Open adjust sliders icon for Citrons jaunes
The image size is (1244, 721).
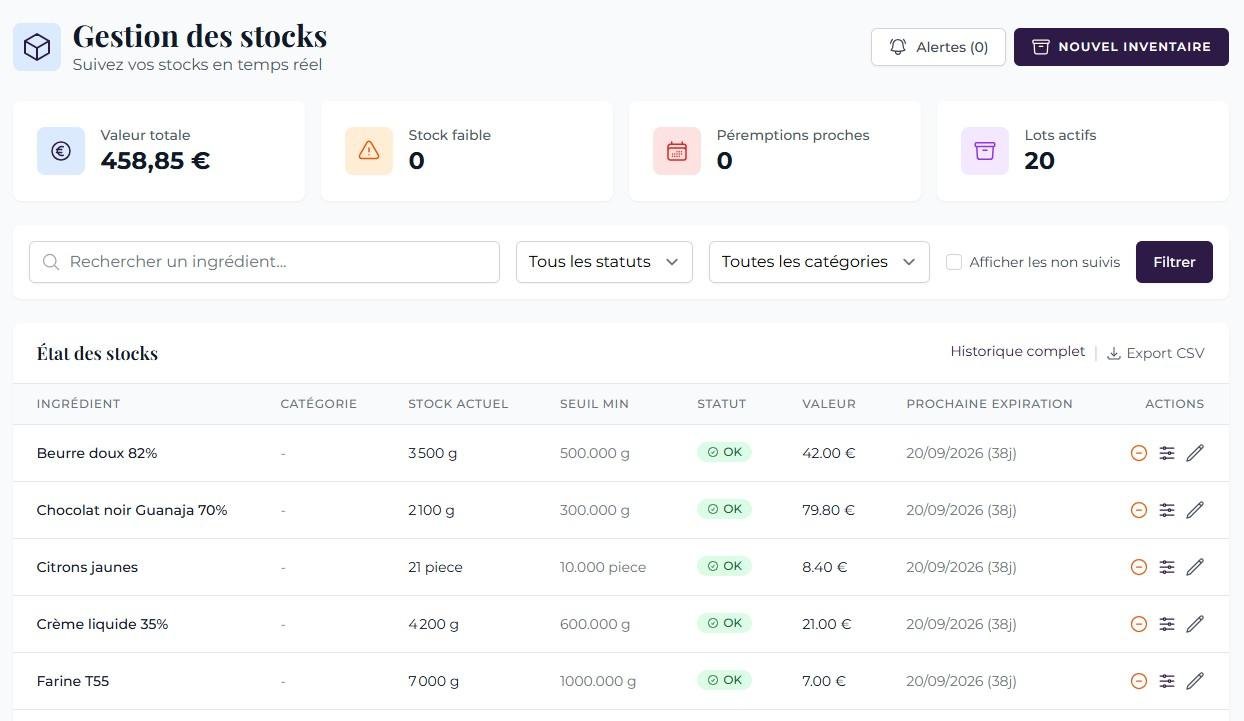coord(1167,567)
